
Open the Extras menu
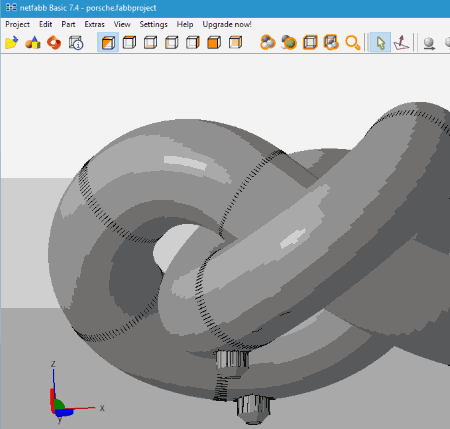click(94, 24)
